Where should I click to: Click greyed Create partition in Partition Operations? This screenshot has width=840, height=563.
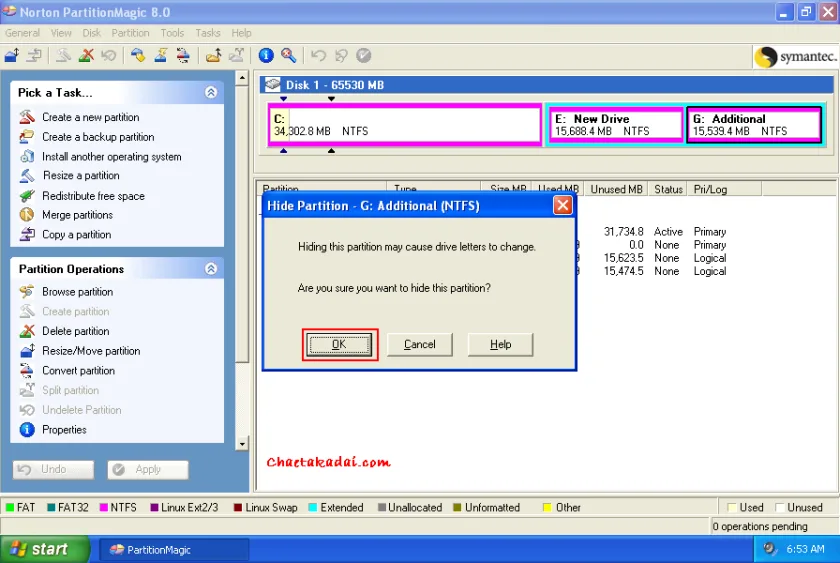[x=76, y=311]
